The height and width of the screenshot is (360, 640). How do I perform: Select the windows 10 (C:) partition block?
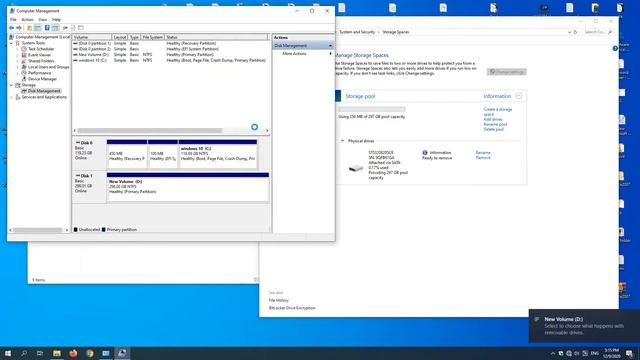[x=218, y=154]
